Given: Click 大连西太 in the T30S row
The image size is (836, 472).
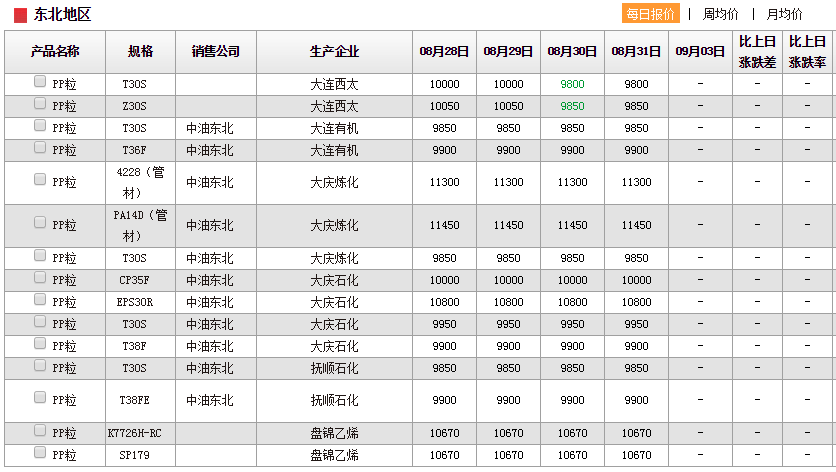Looking at the screenshot, I should point(334,84).
